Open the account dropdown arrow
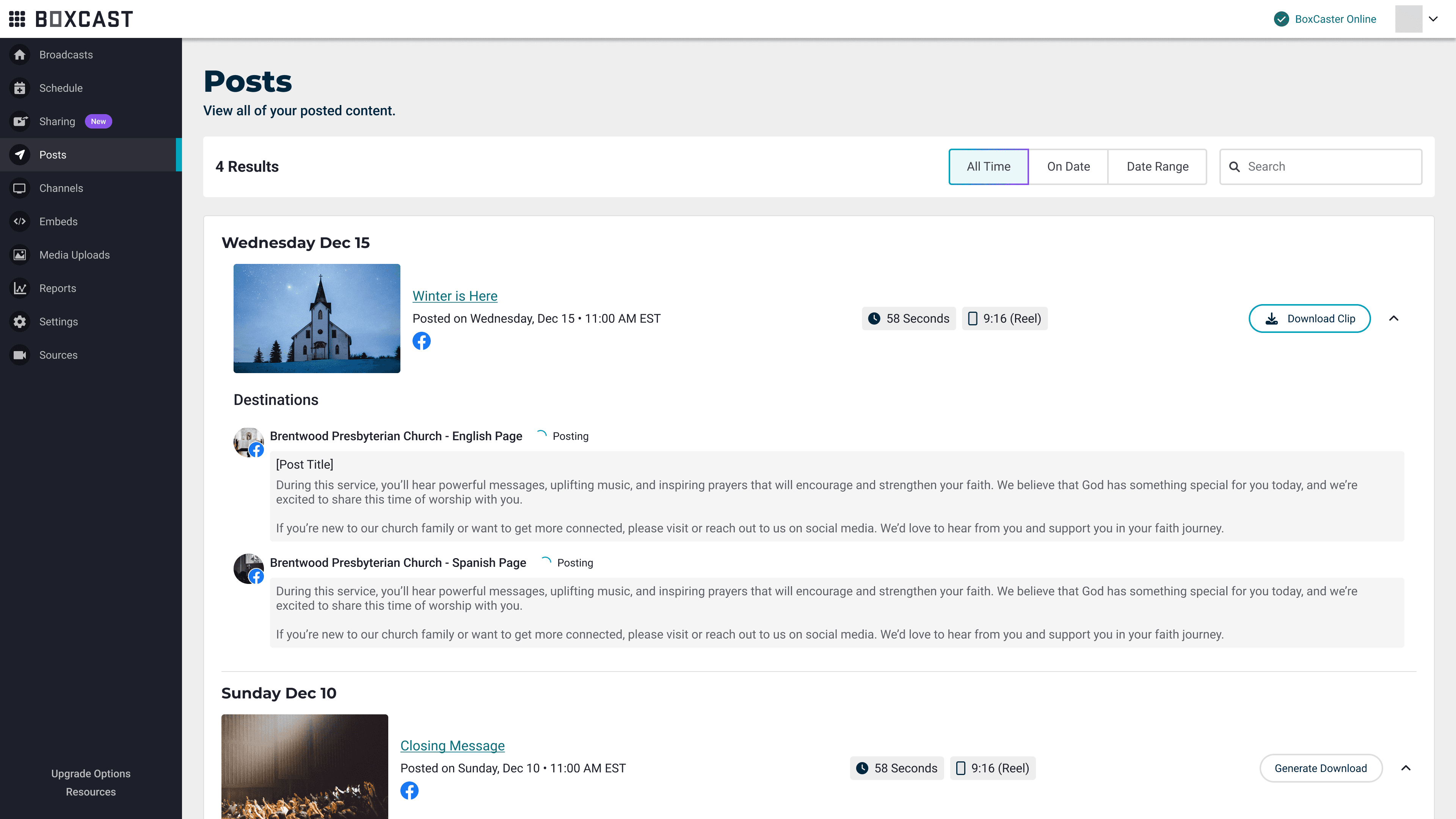Screen dimensions: 1456x819 (x=1433, y=19)
